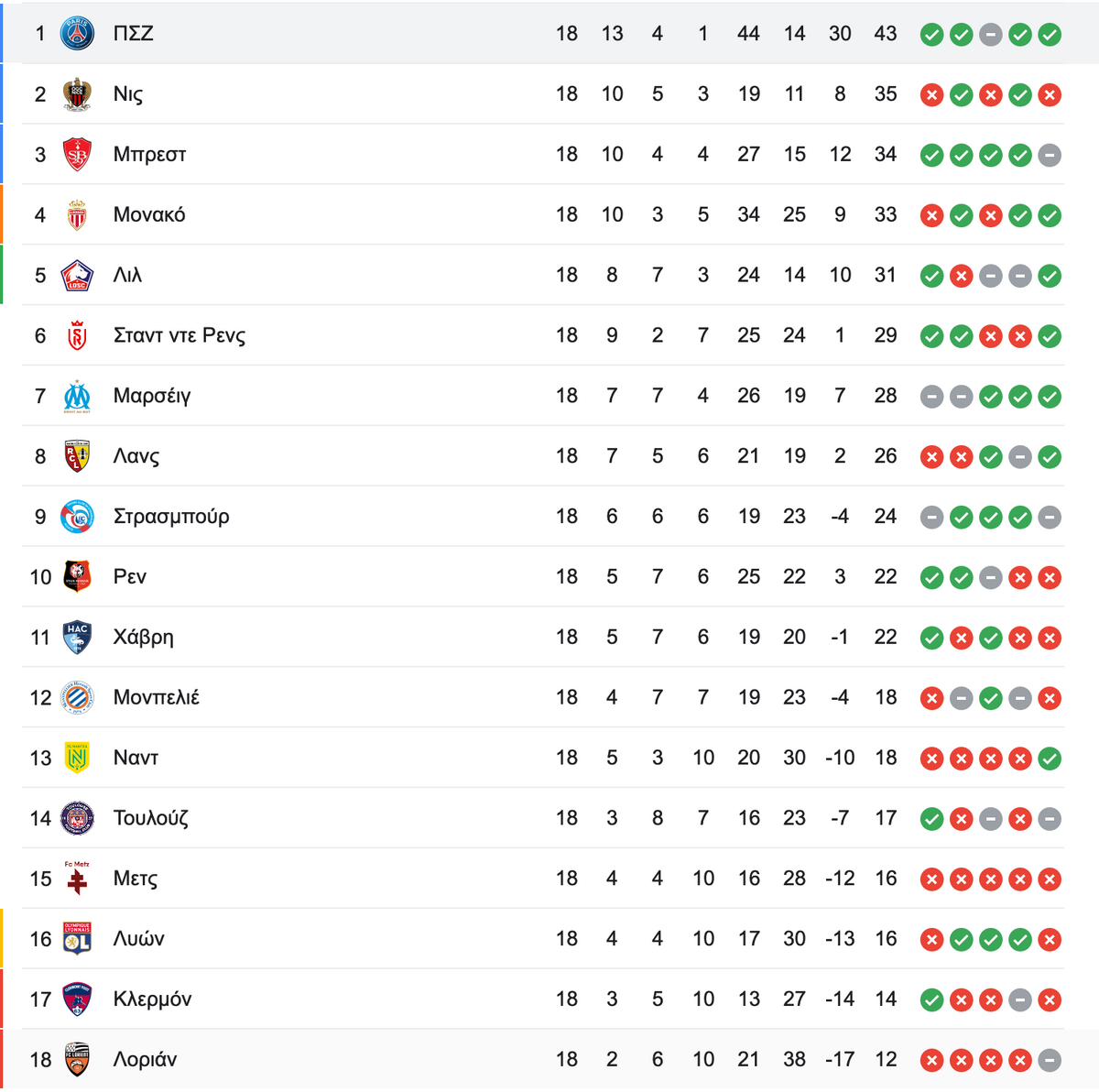Click the Ναντ yellow team badge

click(x=77, y=759)
